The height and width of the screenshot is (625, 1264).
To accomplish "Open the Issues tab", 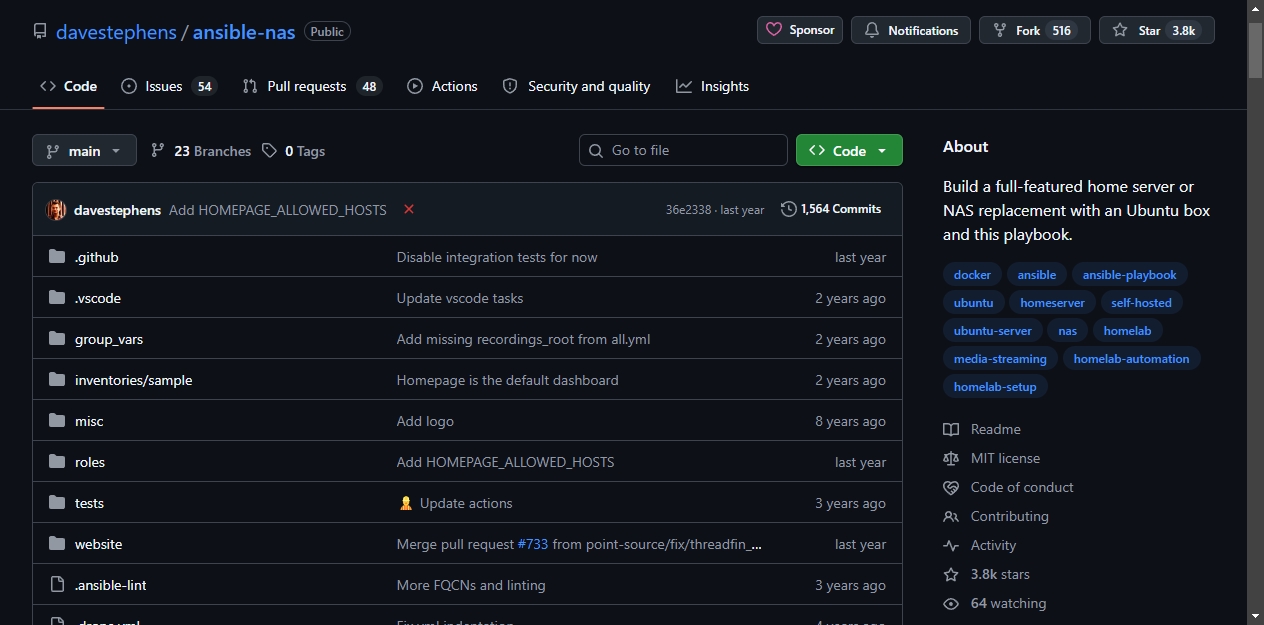I will 168,86.
